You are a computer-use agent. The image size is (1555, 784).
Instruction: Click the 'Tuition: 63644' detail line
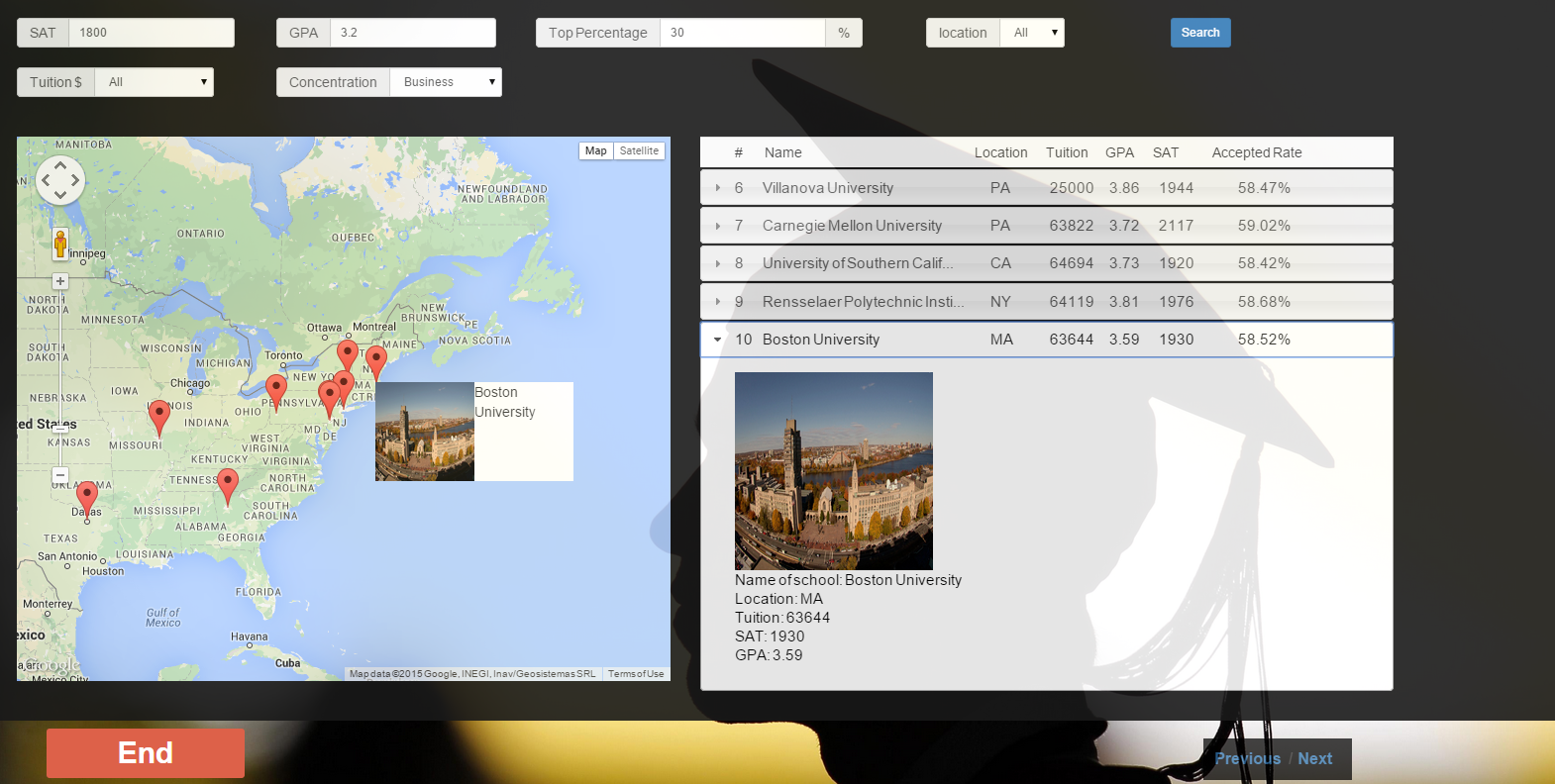[x=782, y=618]
